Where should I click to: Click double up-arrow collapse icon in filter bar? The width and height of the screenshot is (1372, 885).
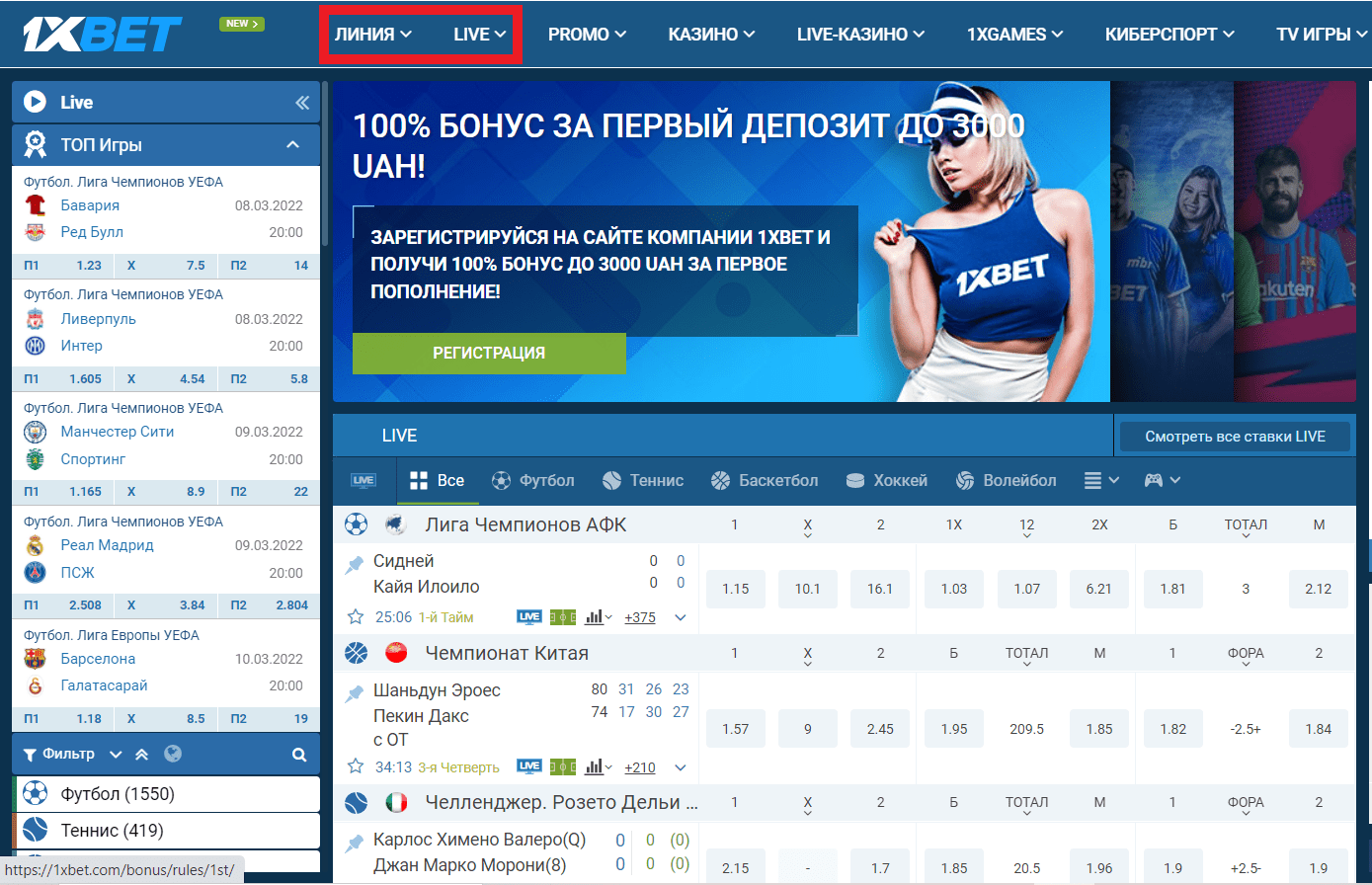pyautogui.click(x=141, y=755)
